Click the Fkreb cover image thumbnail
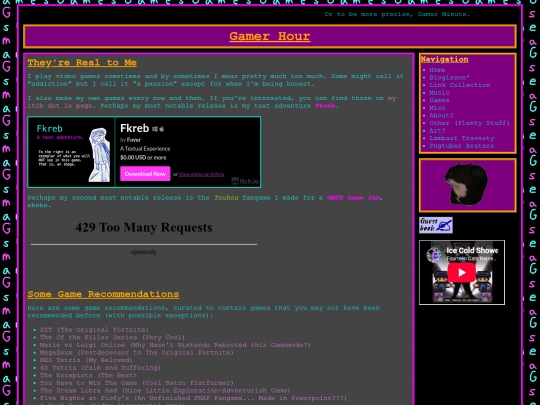The image size is (540, 405). click(71, 152)
